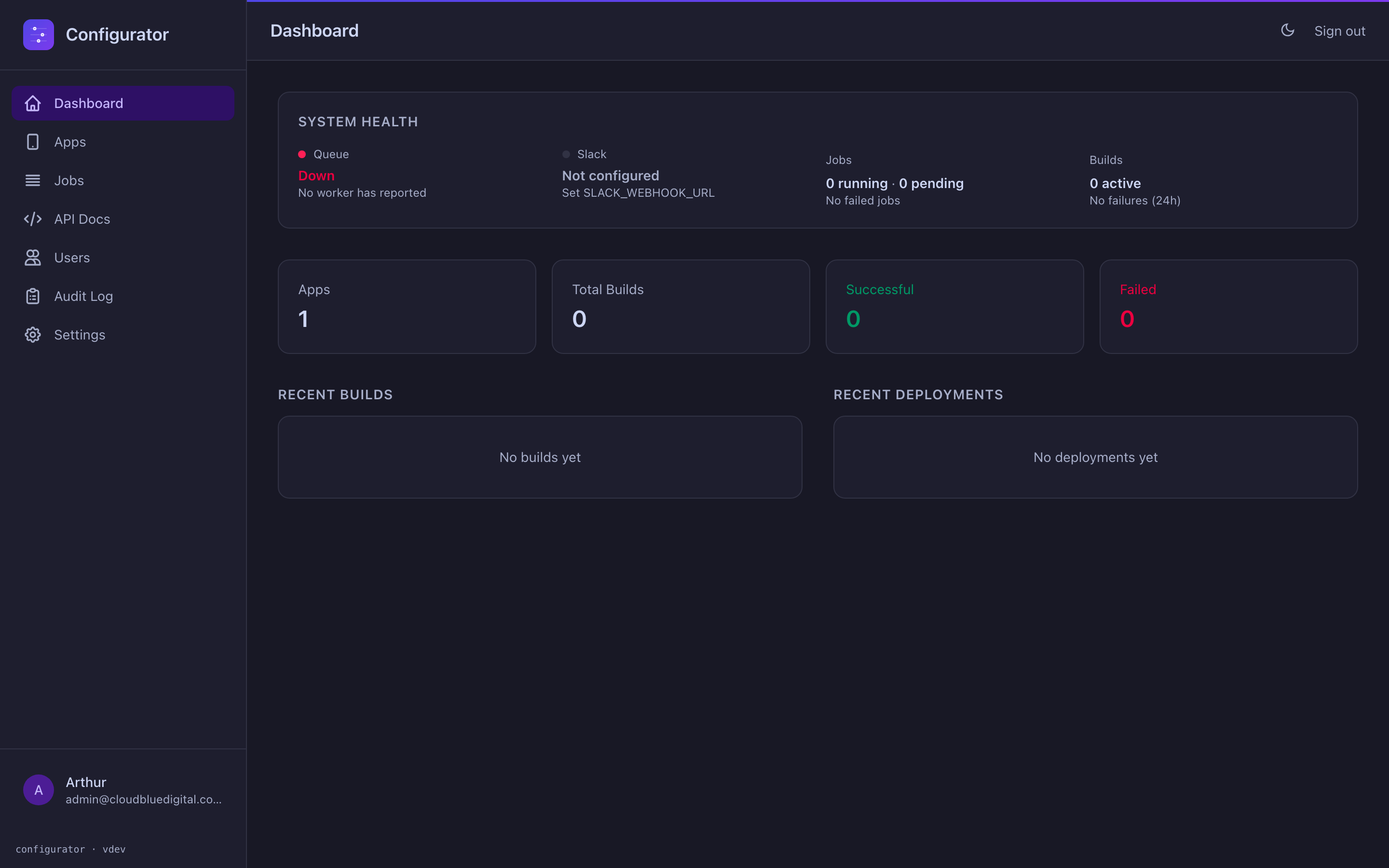Click the 'No deployments yet' panel

click(x=1095, y=457)
